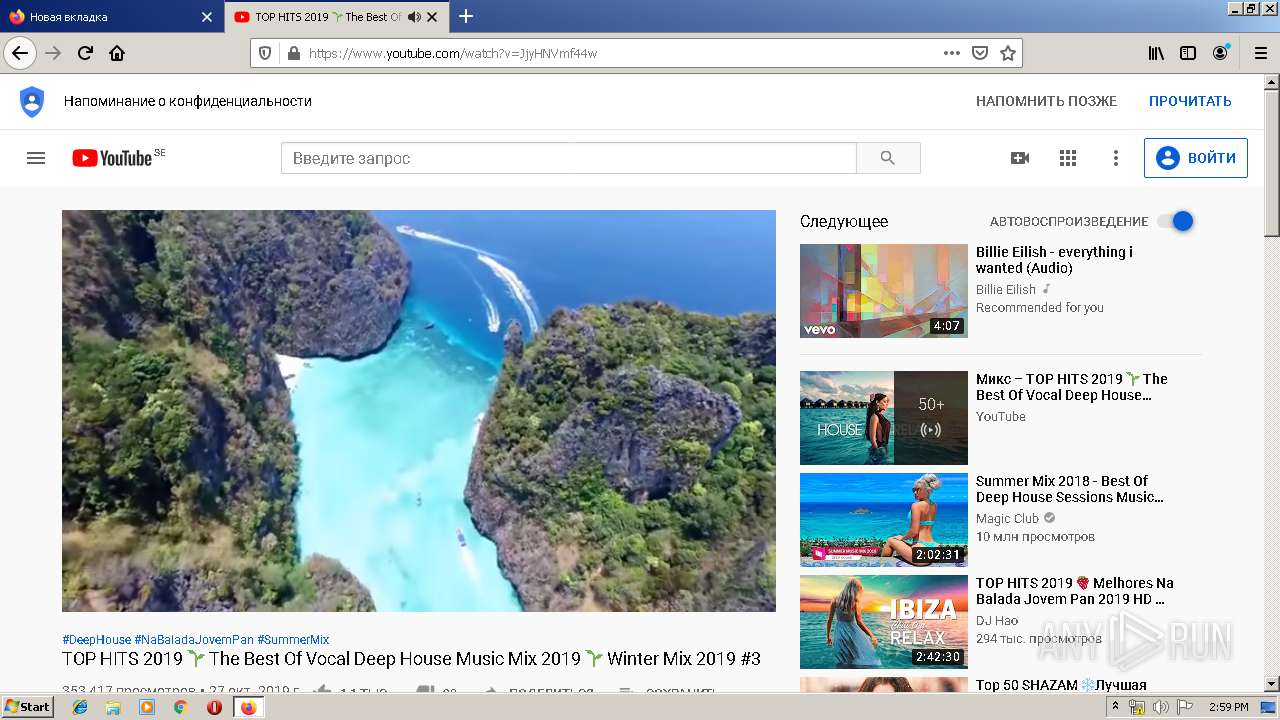Mute the tab via its speaker icon
Screen dimensions: 1280x720
tap(414, 17)
